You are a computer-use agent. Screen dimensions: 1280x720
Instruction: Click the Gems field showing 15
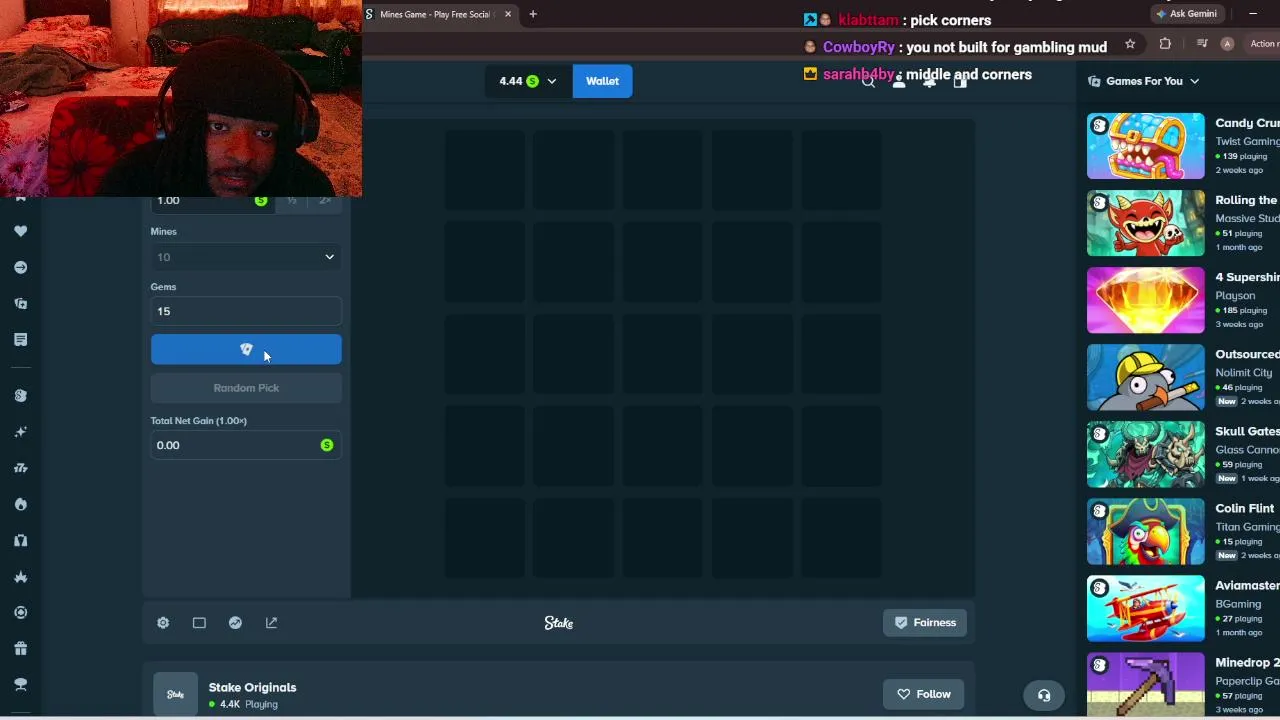point(246,311)
